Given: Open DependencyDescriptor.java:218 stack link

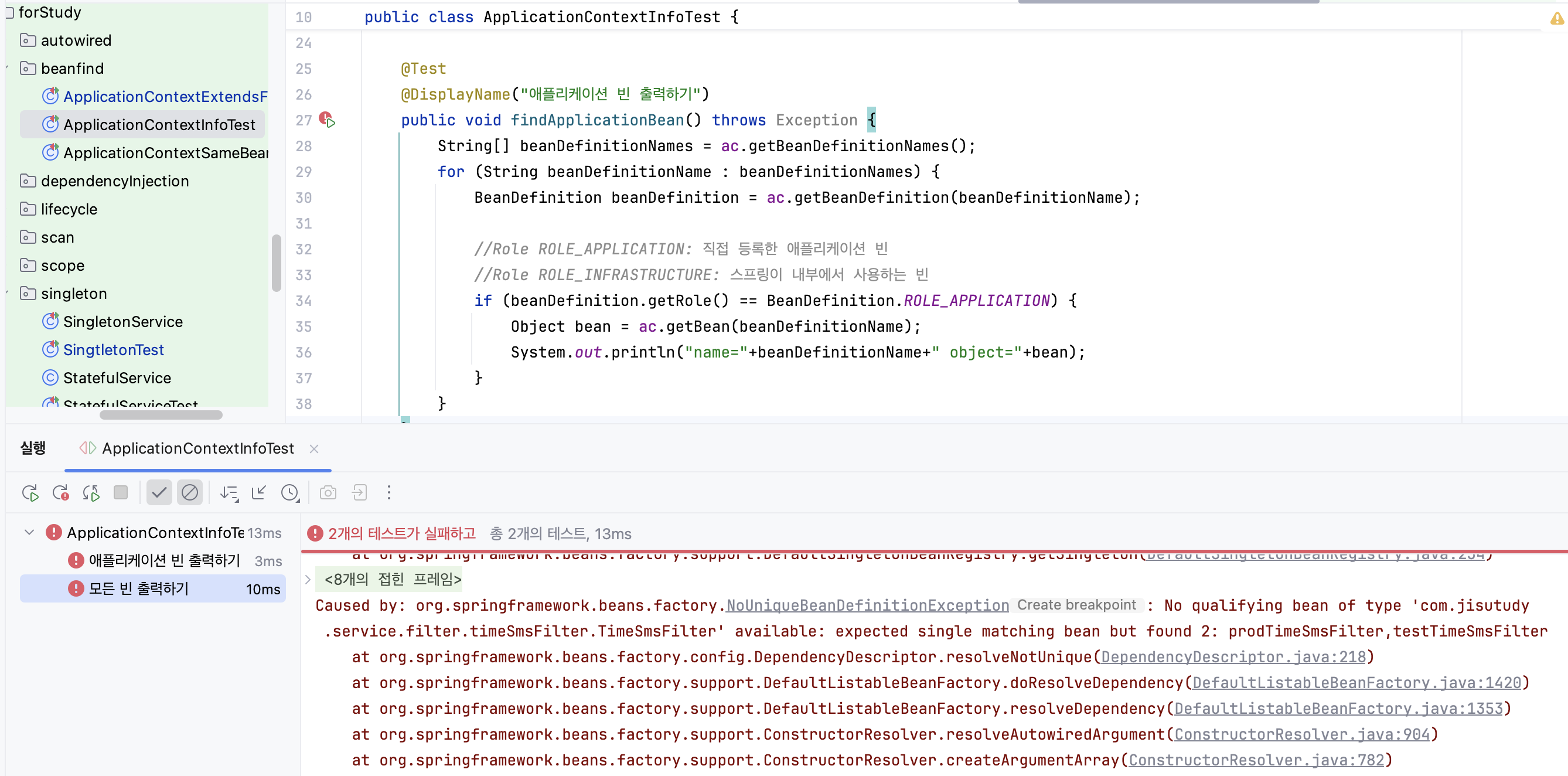Looking at the screenshot, I should (1233, 658).
